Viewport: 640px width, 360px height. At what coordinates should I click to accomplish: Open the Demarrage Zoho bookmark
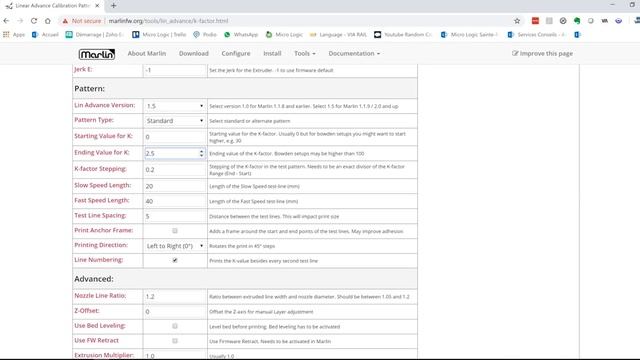click(x=94, y=35)
